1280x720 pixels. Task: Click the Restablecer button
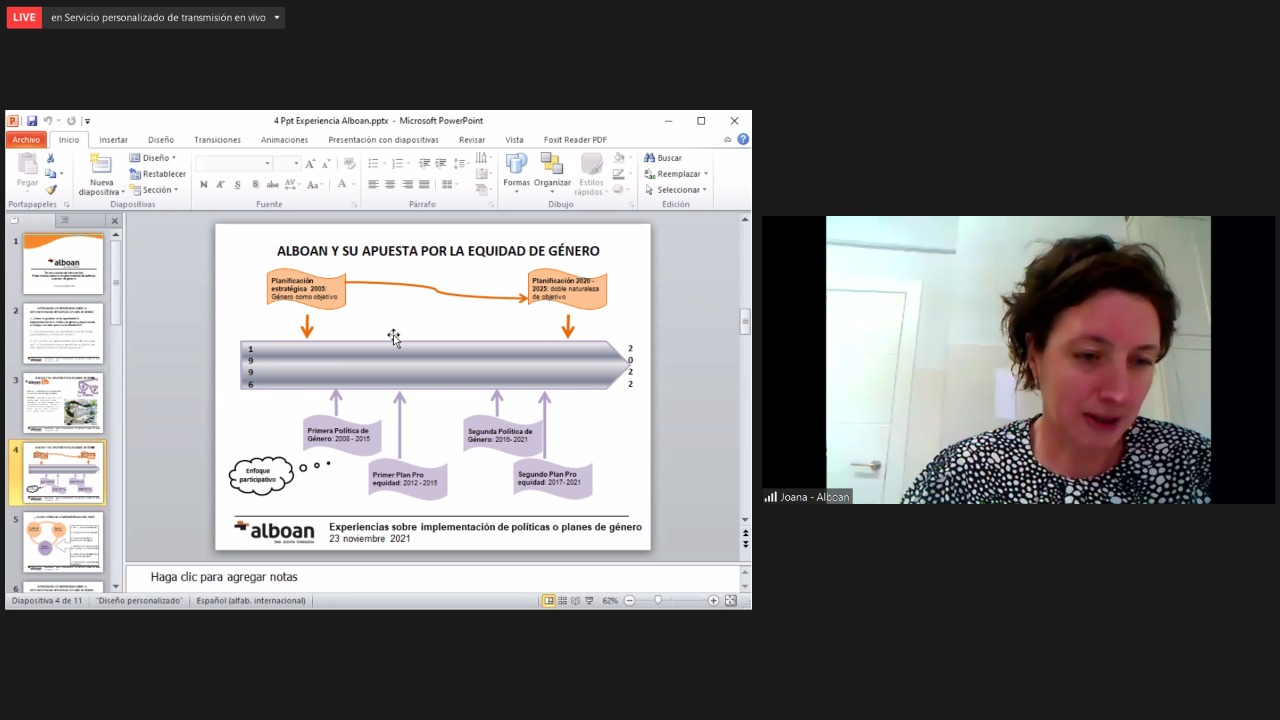tap(158, 174)
